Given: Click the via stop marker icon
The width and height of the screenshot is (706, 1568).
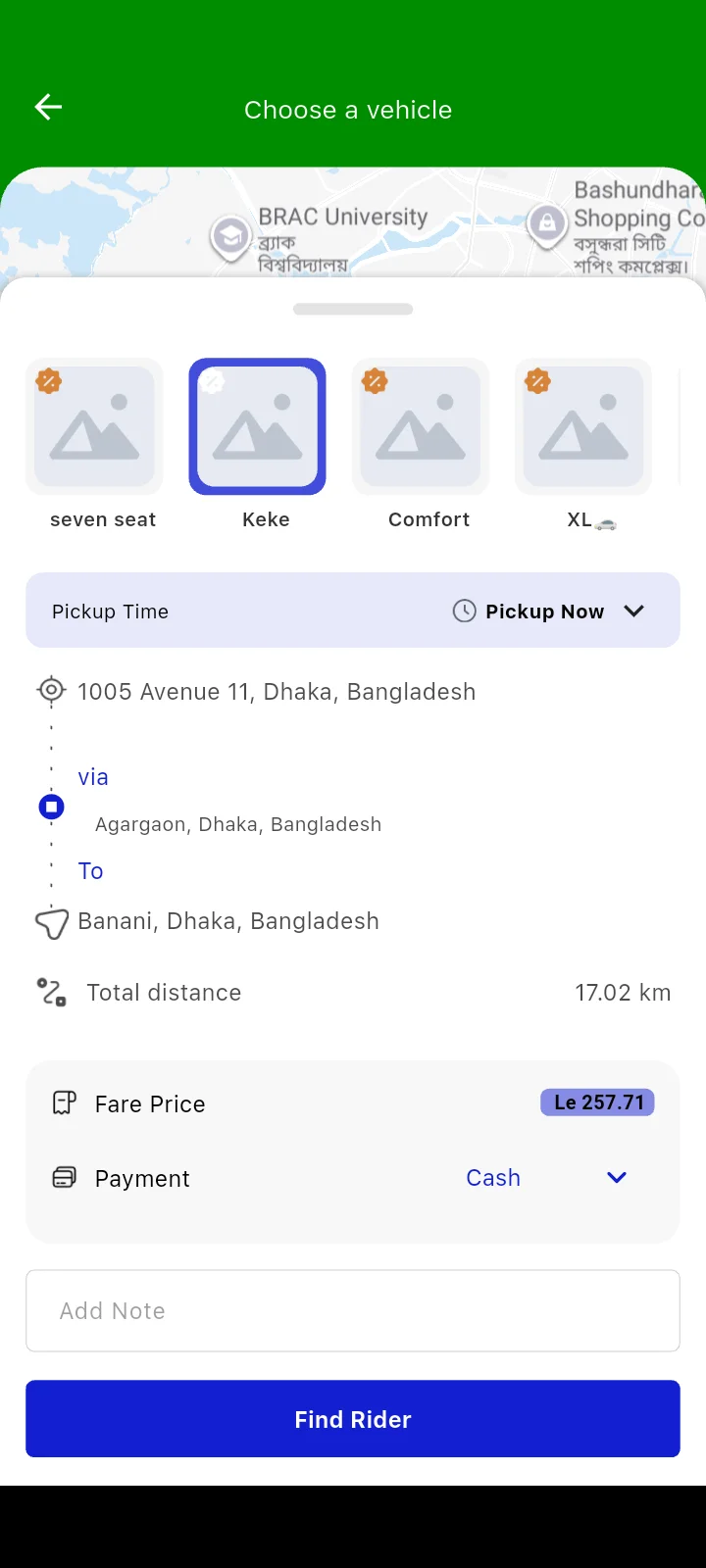Looking at the screenshot, I should [x=51, y=808].
